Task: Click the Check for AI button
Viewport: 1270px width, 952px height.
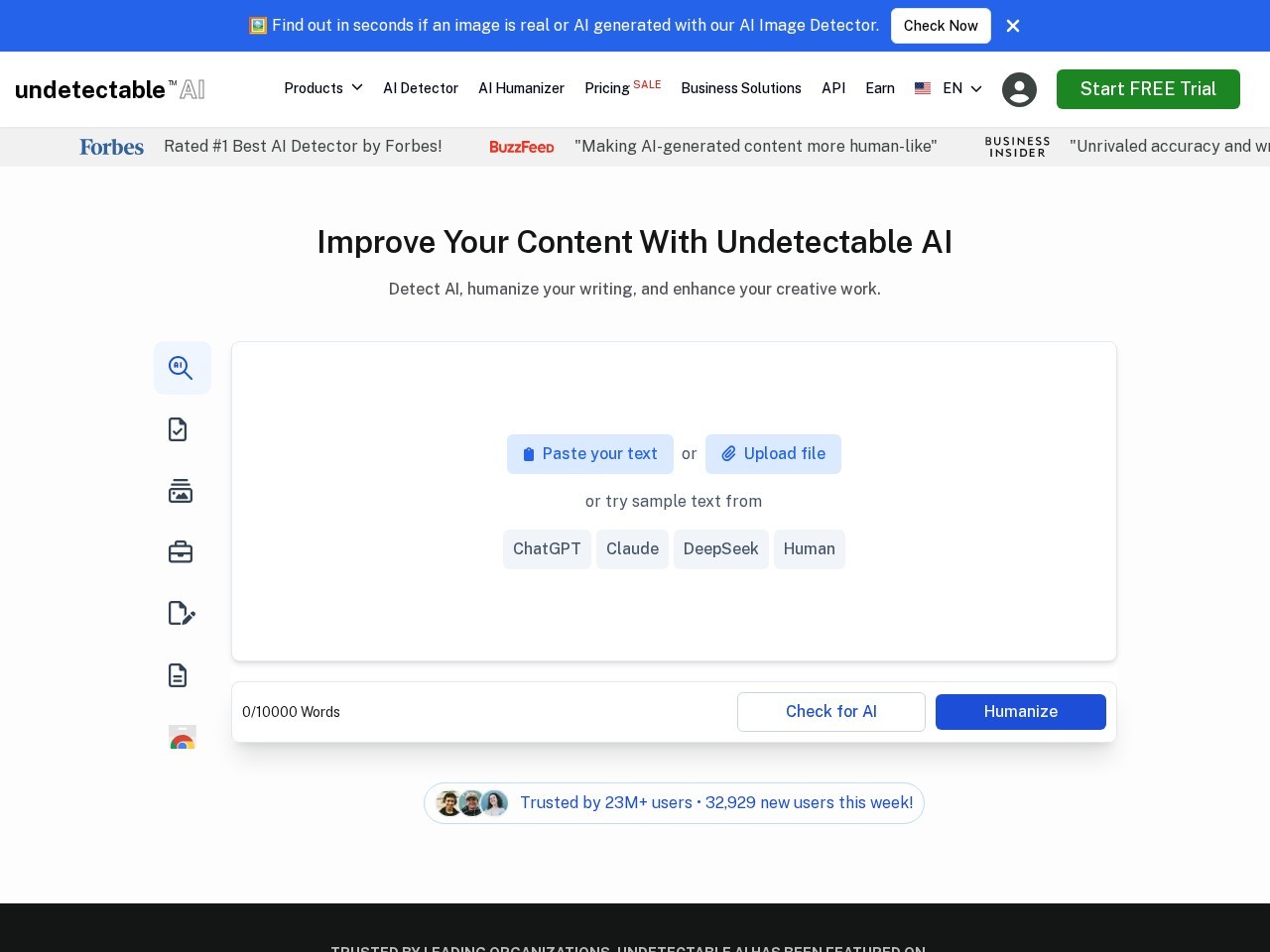Action: [831, 712]
